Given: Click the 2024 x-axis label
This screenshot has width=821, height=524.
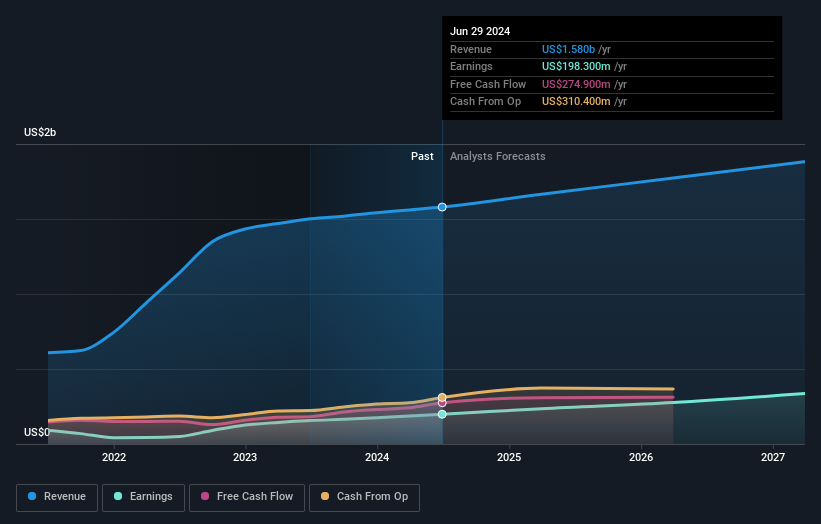Looking at the screenshot, I should pos(377,458).
